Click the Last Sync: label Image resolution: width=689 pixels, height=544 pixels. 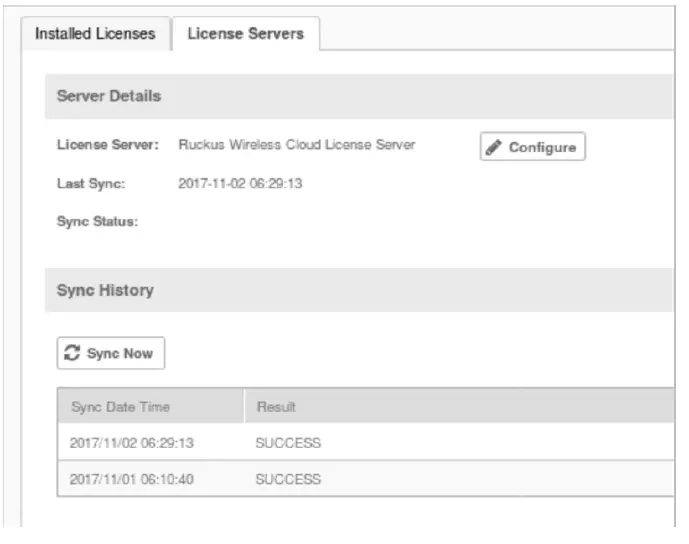(x=91, y=184)
